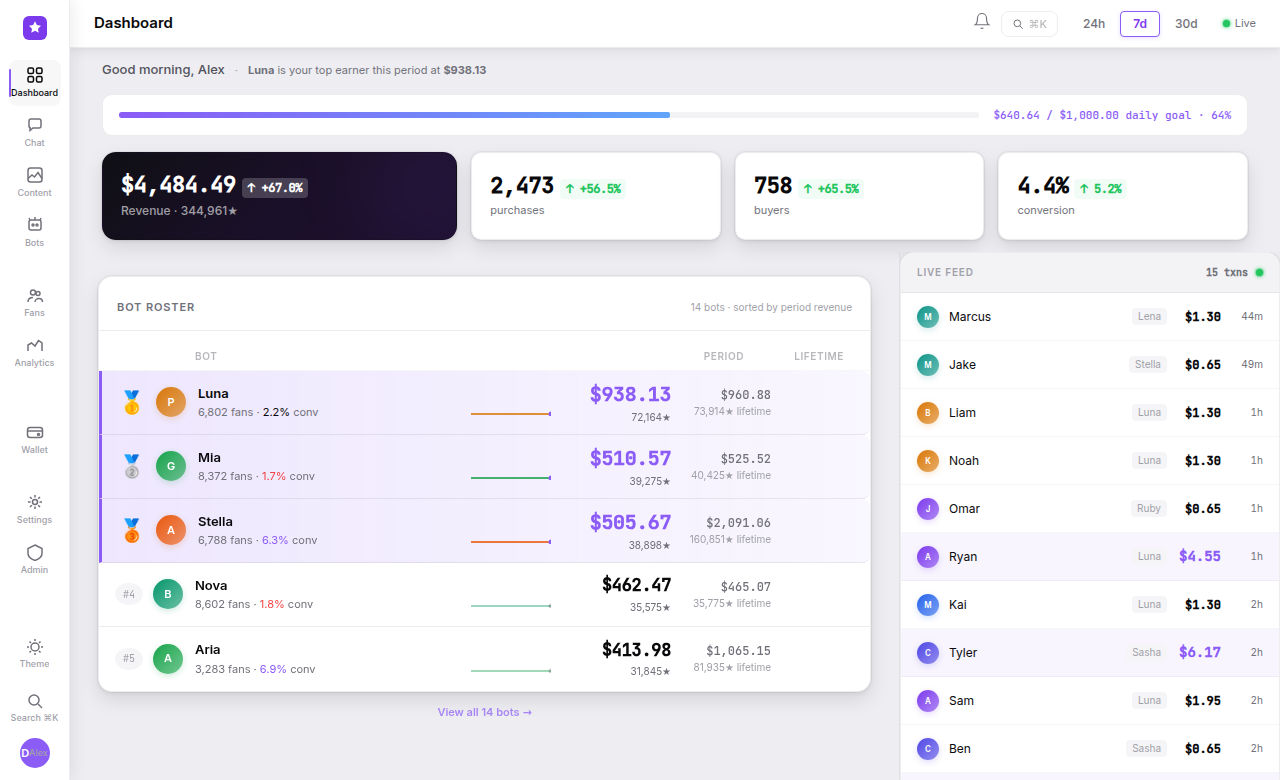Viewport: 1280px width, 780px height.
Task: Open the Analytics panel from the sidebar
Action: click(34, 352)
